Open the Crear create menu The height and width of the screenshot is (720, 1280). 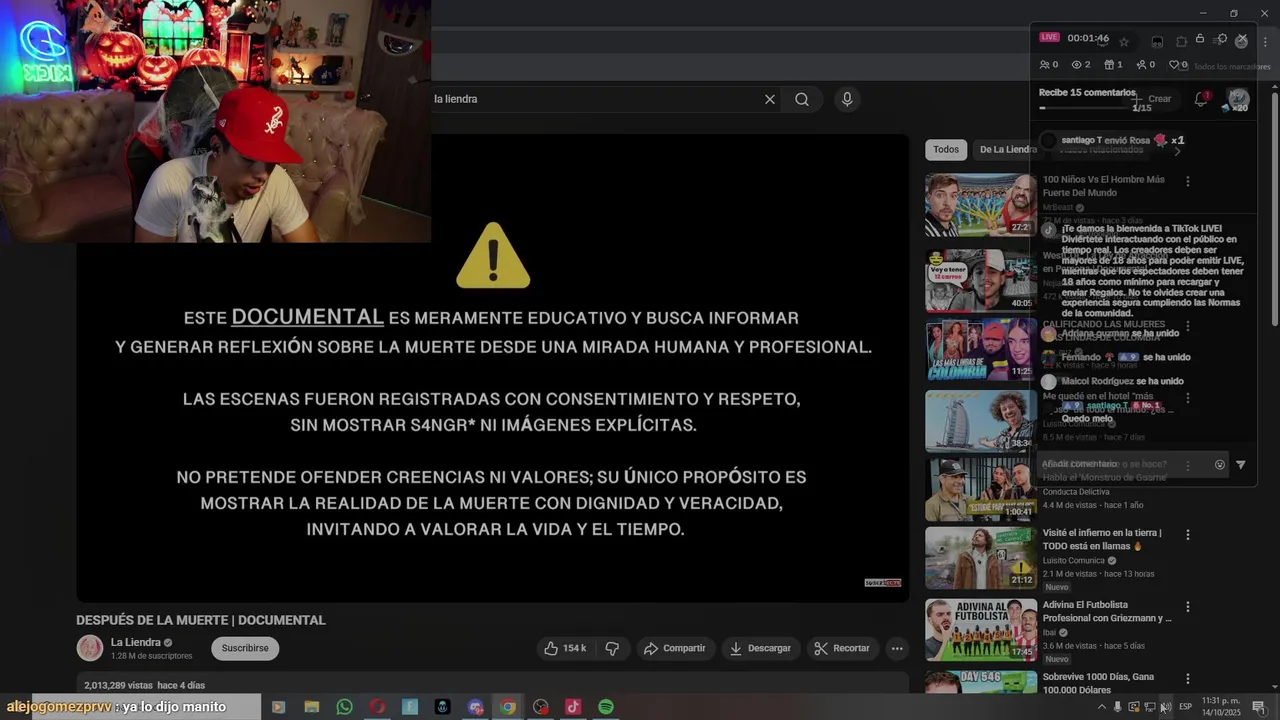[1152, 99]
